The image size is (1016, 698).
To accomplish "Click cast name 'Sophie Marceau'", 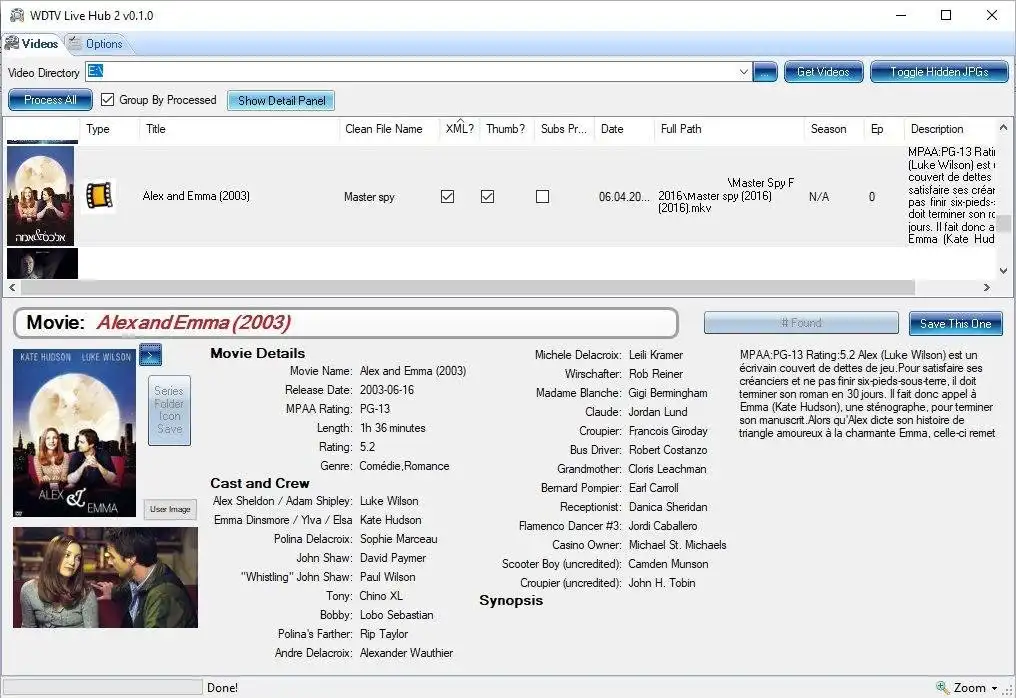I will coord(398,539).
